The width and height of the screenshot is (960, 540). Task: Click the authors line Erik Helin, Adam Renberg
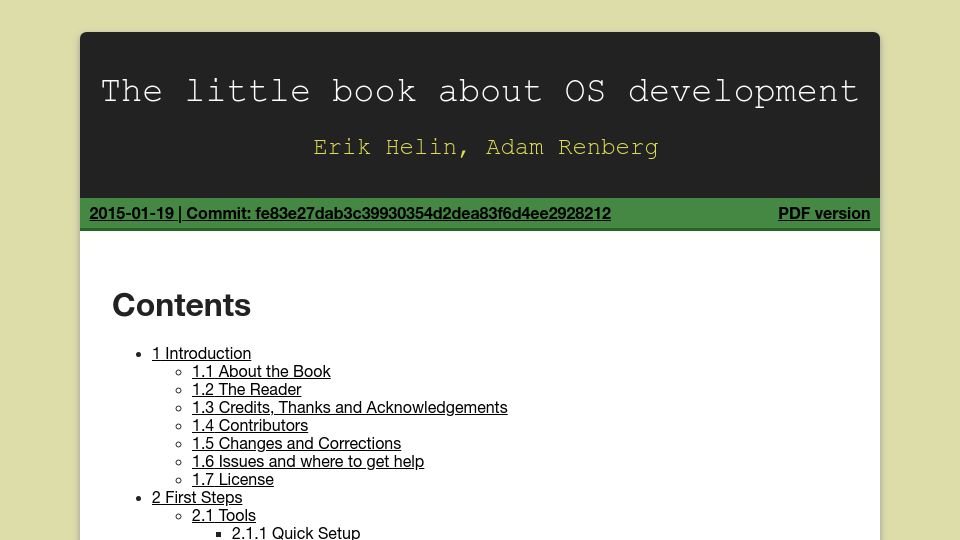click(x=486, y=148)
